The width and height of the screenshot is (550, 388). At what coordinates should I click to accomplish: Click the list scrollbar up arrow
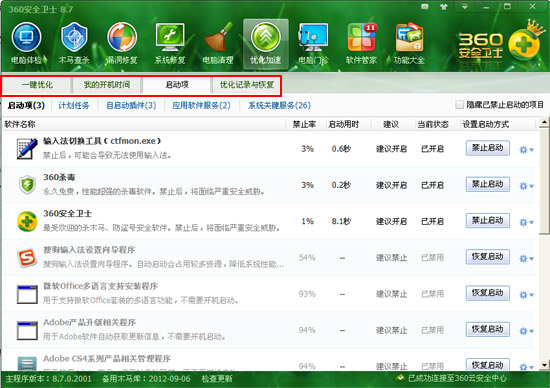[x=544, y=123]
